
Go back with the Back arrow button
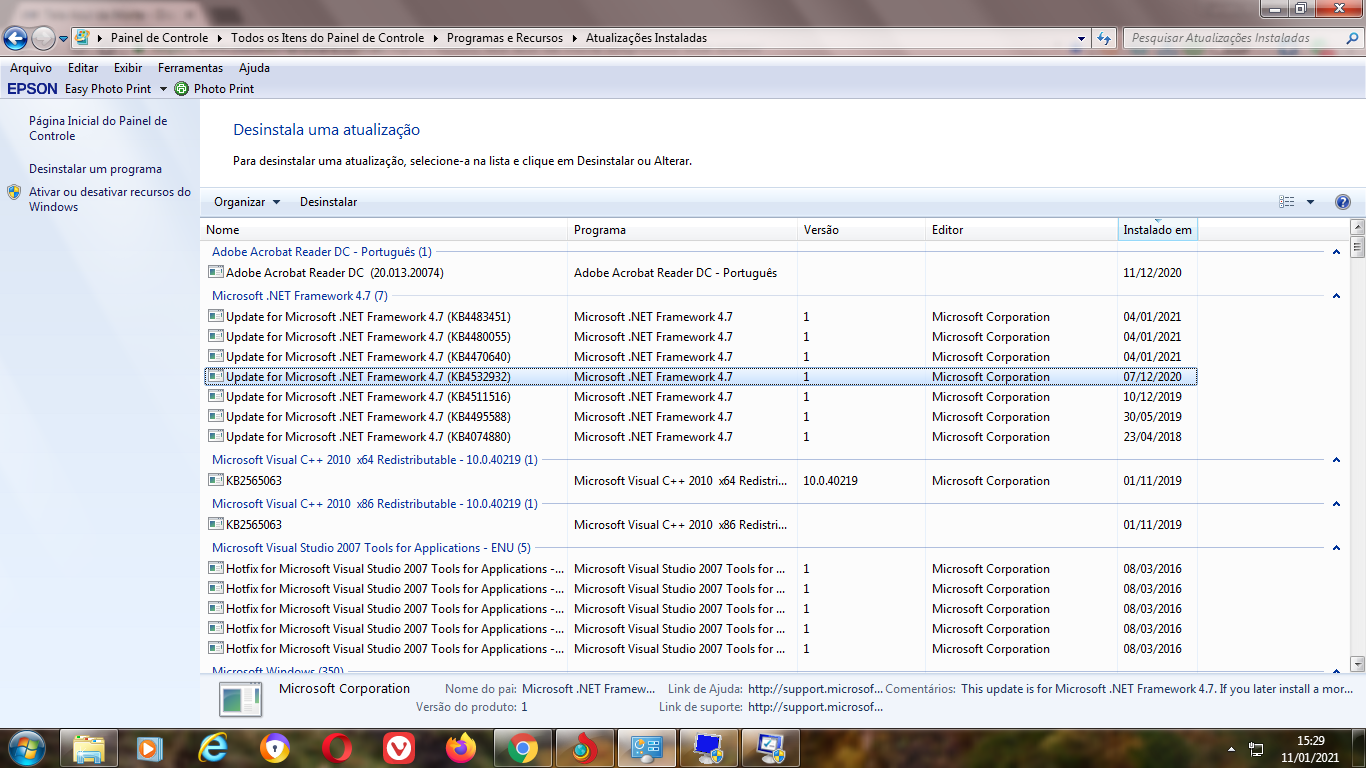(15, 38)
